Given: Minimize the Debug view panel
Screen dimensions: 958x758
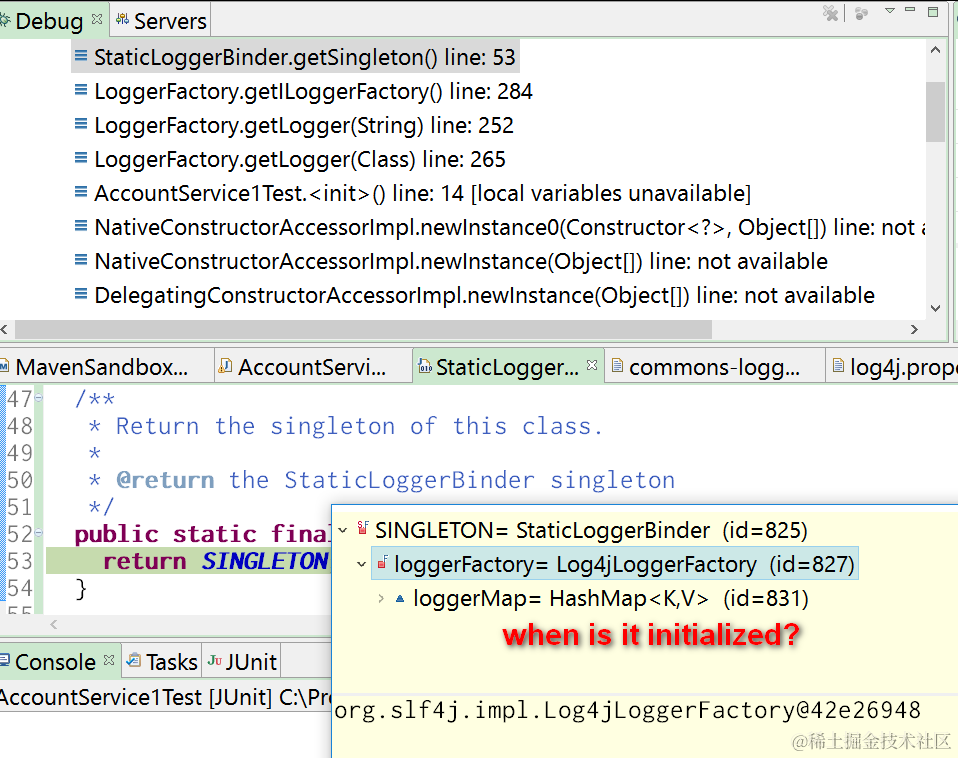Looking at the screenshot, I should point(910,10).
